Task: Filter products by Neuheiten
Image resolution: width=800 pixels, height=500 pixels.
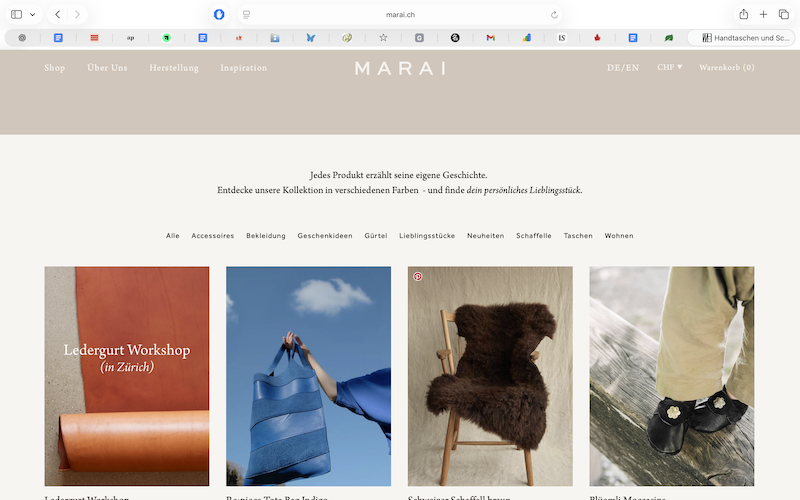Action: point(485,236)
